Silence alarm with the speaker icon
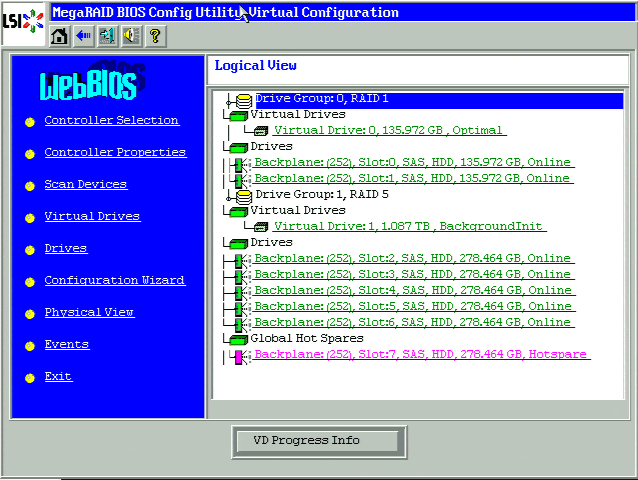Image resolution: width=638 pixels, height=480 pixels. click(x=131, y=36)
